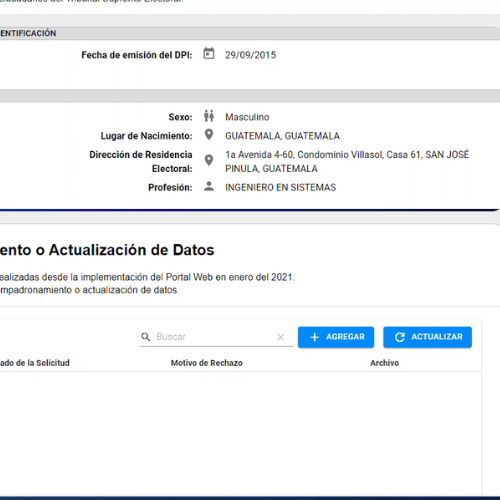Screen dimensions: 500x500
Task: Click the Profesión label
Action: (170, 187)
